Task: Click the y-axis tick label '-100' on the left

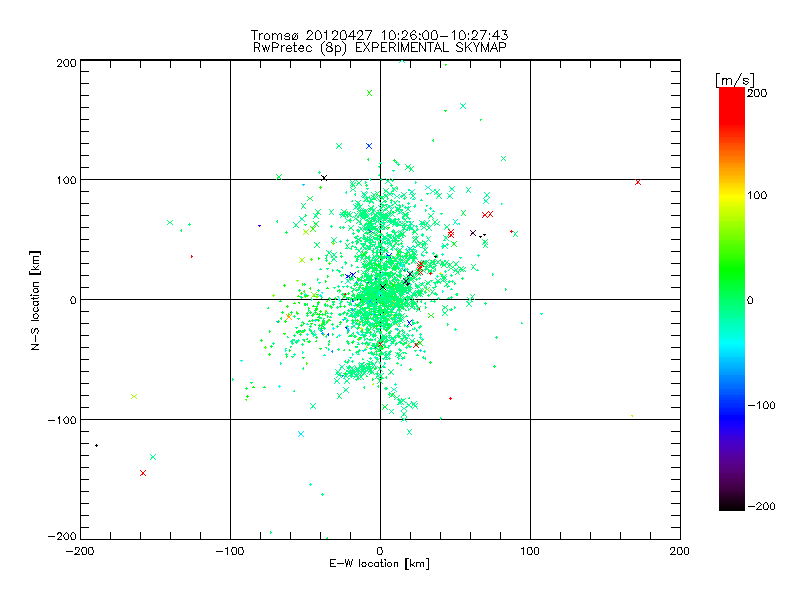Action: [x=62, y=420]
